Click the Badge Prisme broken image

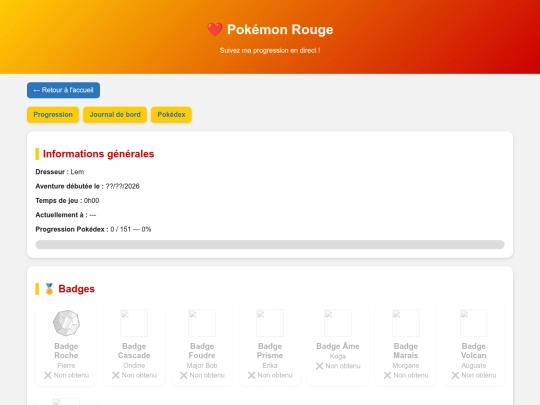[270, 323]
